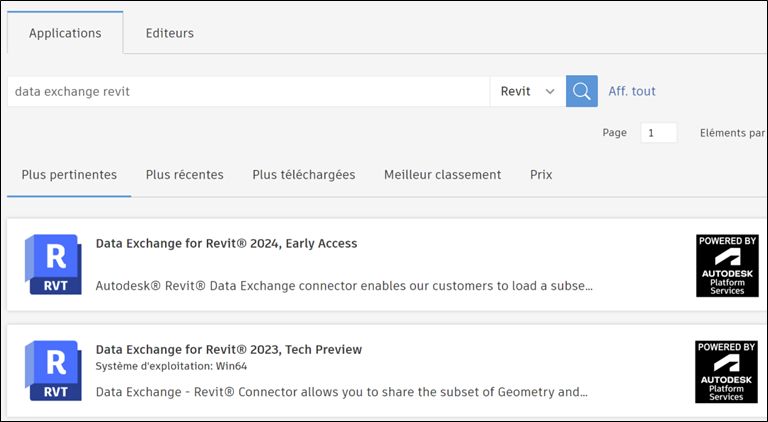
Task: Click the Page label beside the number box
Action: point(615,133)
